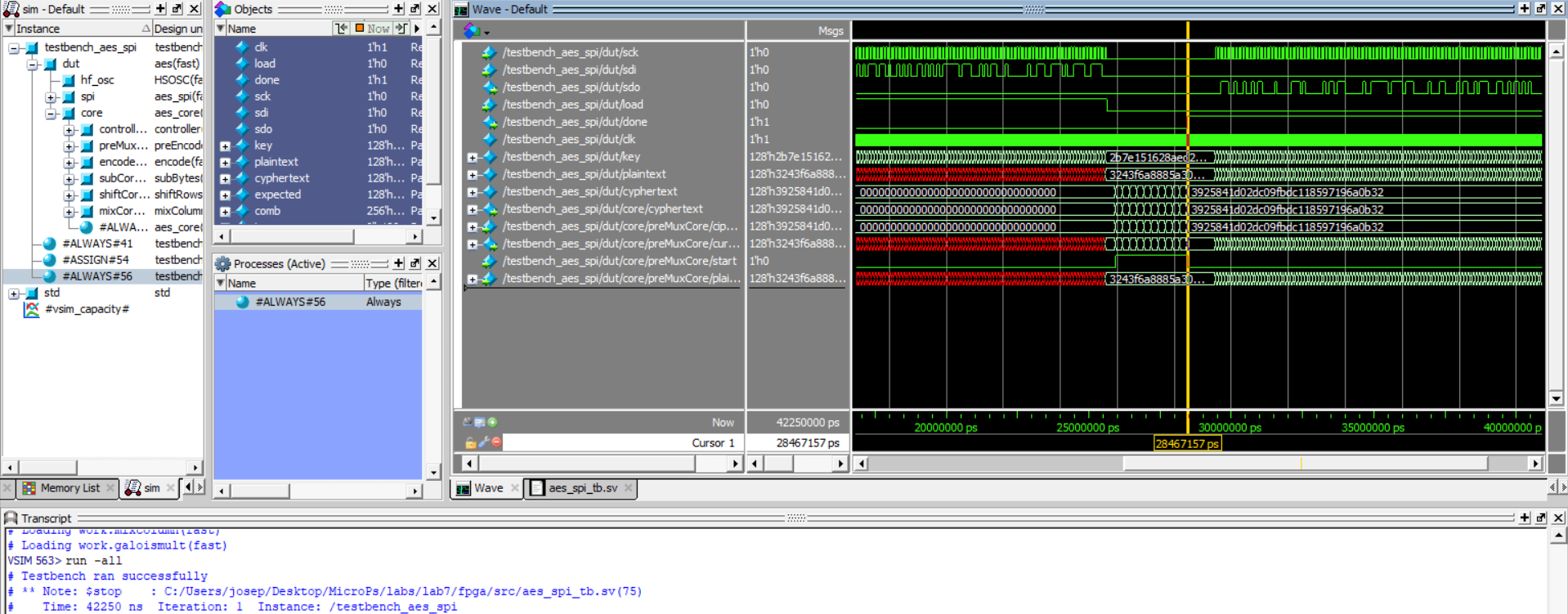Click the Objects panel vertical scrollbar thumb
This screenshot has width=1568, height=614.
[x=434, y=111]
